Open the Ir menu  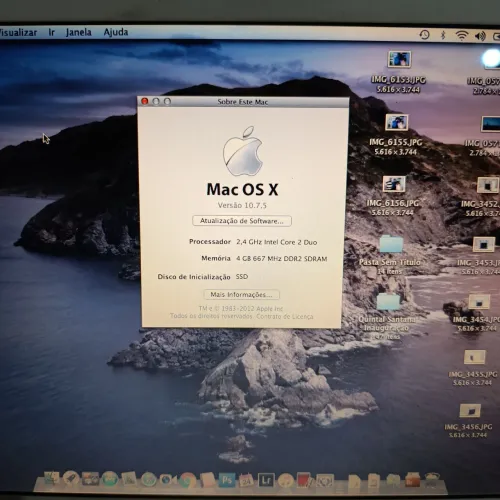click(51, 32)
